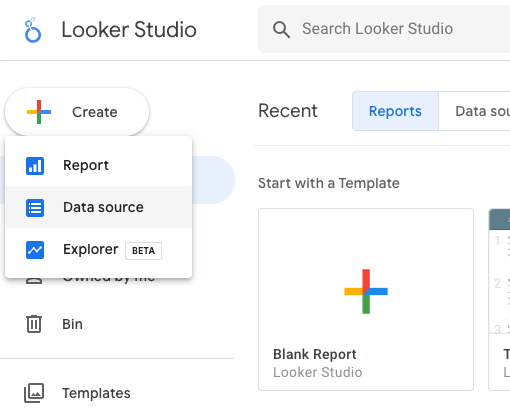This screenshot has width=510, height=408.
Task: Click the Blank Report title text
Action: pos(315,354)
